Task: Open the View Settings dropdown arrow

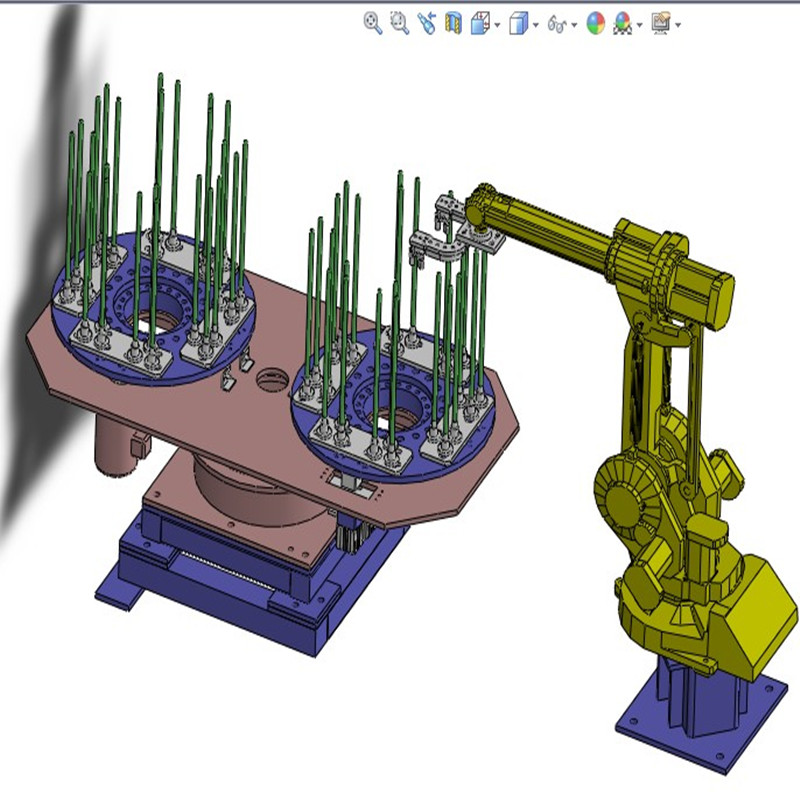Action: click(x=678, y=24)
